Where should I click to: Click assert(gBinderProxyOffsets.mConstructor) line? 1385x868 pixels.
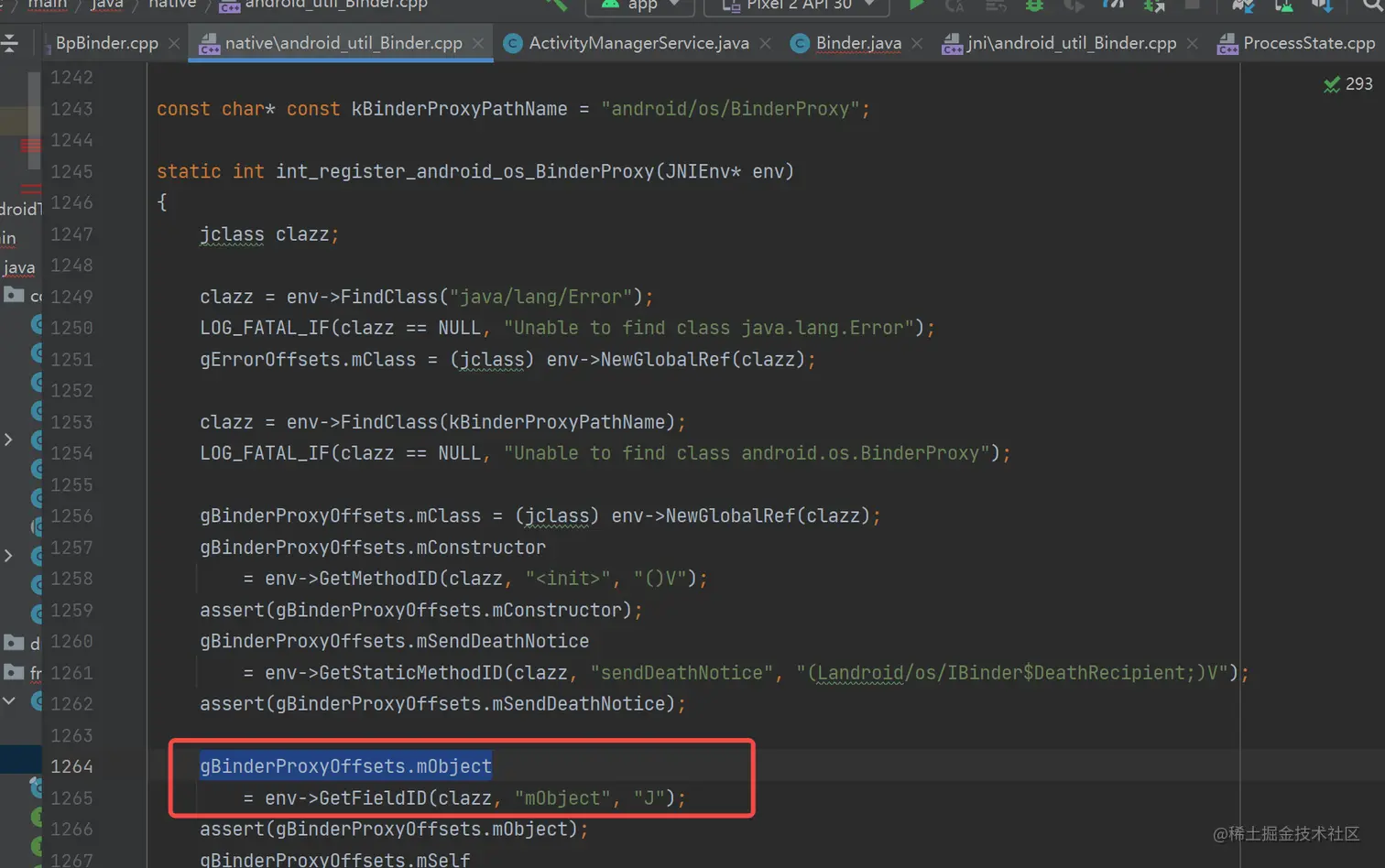pyautogui.click(x=421, y=610)
